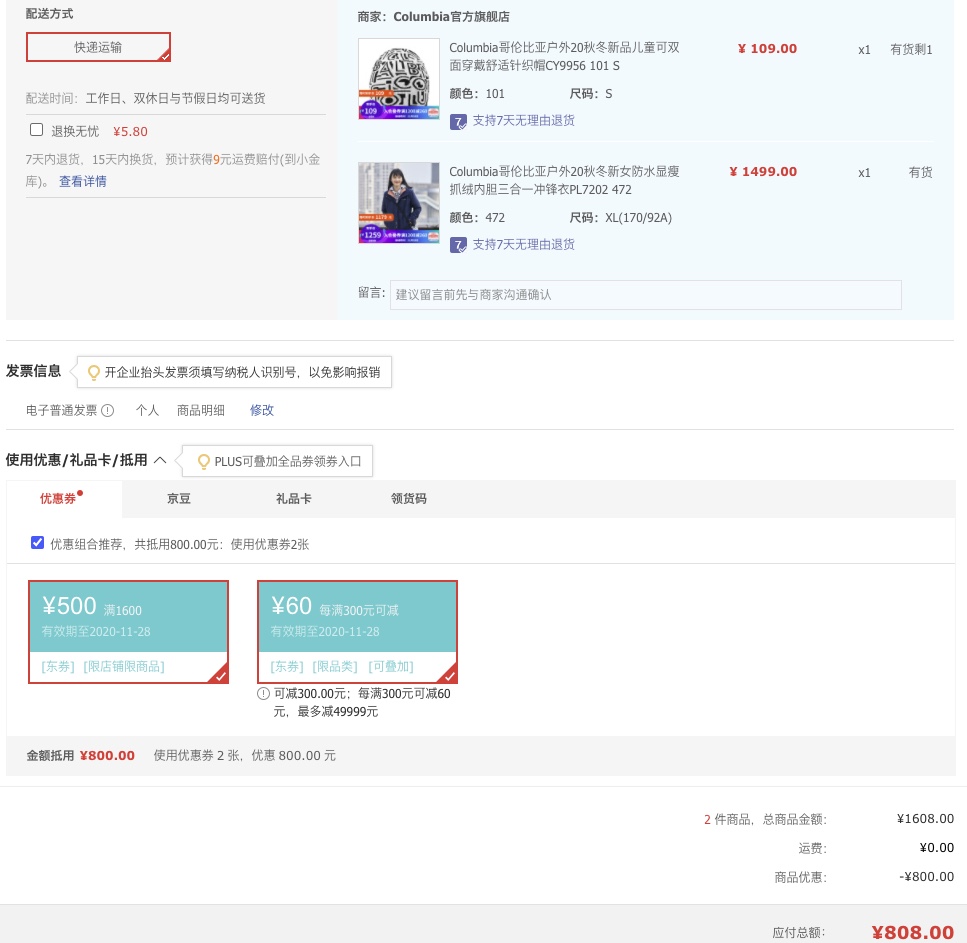
Task: Click the 7-day return icon under the hat
Action: pyautogui.click(x=458, y=121)
